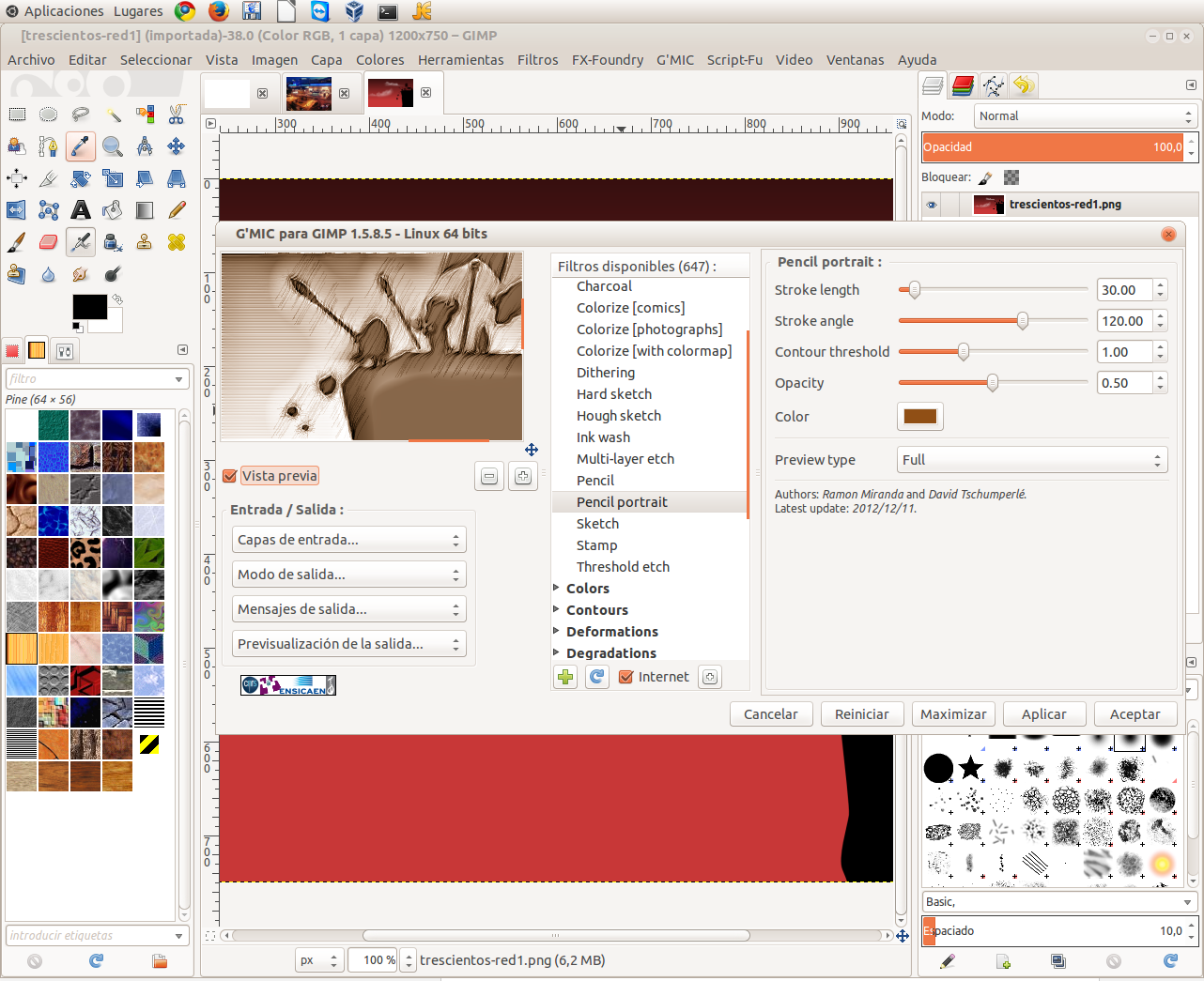Choose the Paths pen tool
This screenshot has width=1204, height=981.
click(x=49, y=146)
